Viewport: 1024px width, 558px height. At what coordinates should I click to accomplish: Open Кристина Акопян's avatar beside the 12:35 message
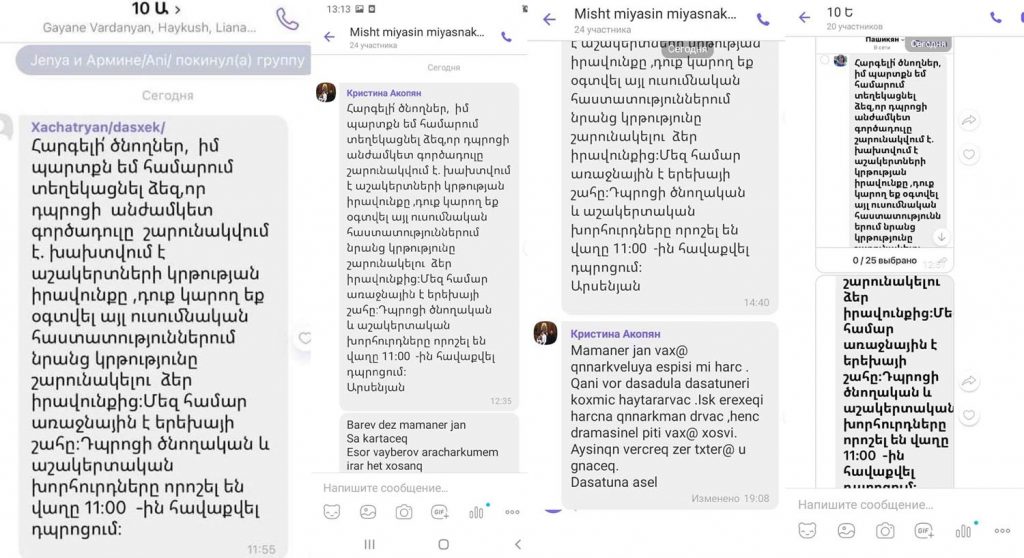326,92
